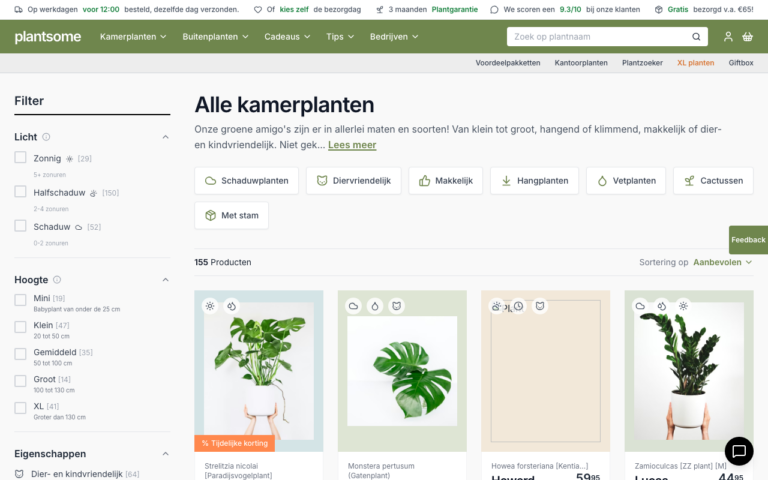Click the Zoek op plantnaam search field
Viewport: 768px width, 480px height.
pyautogui.click(x=607, y=37)
